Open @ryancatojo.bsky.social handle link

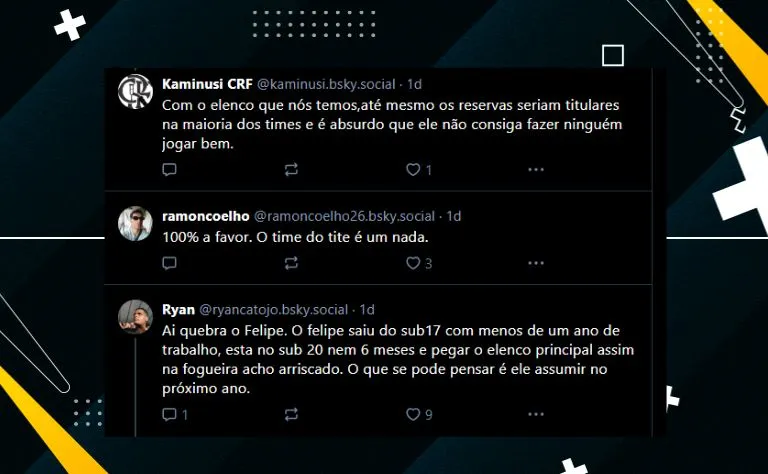click(273, 309)
